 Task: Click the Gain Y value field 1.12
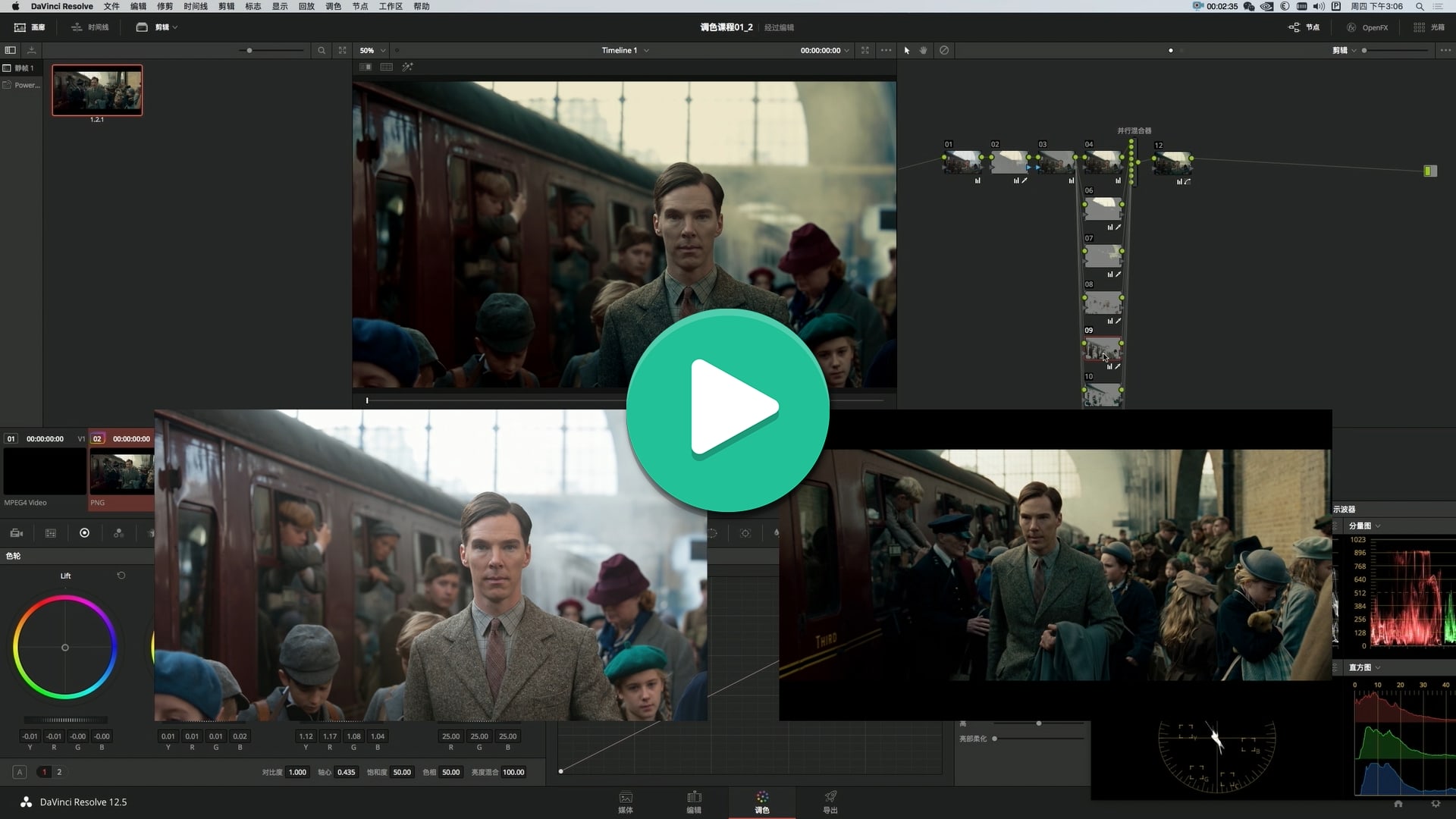(x=306, y=736)
